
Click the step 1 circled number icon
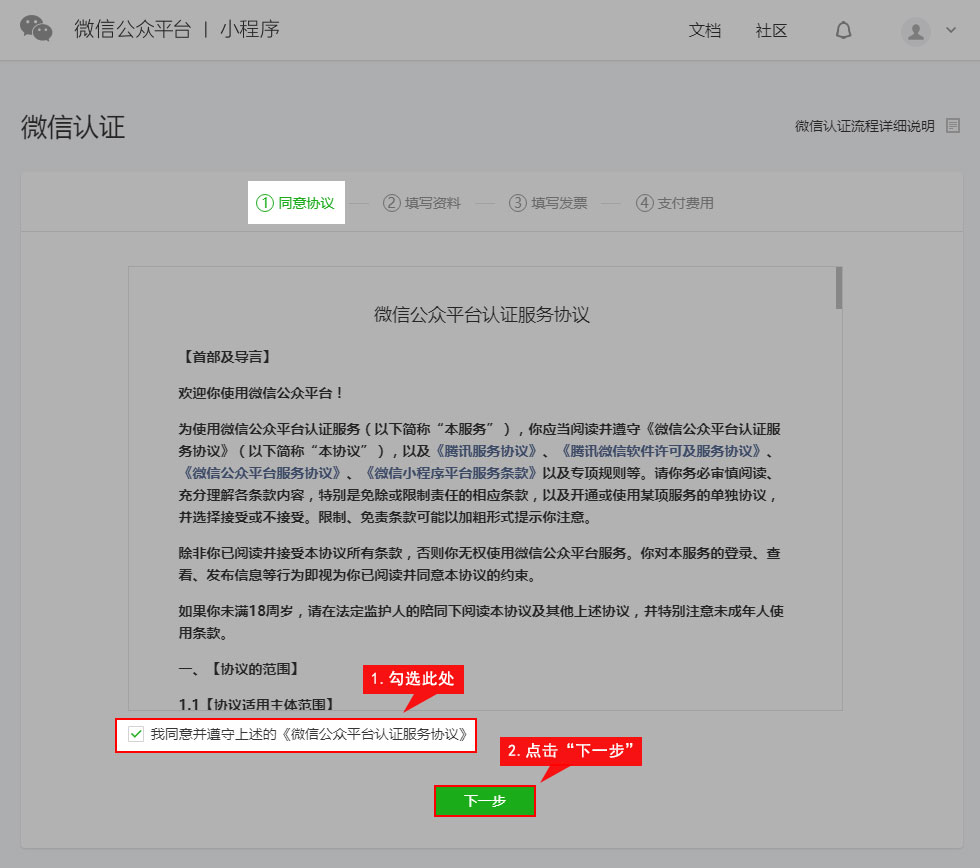click(x=265, y=203)
